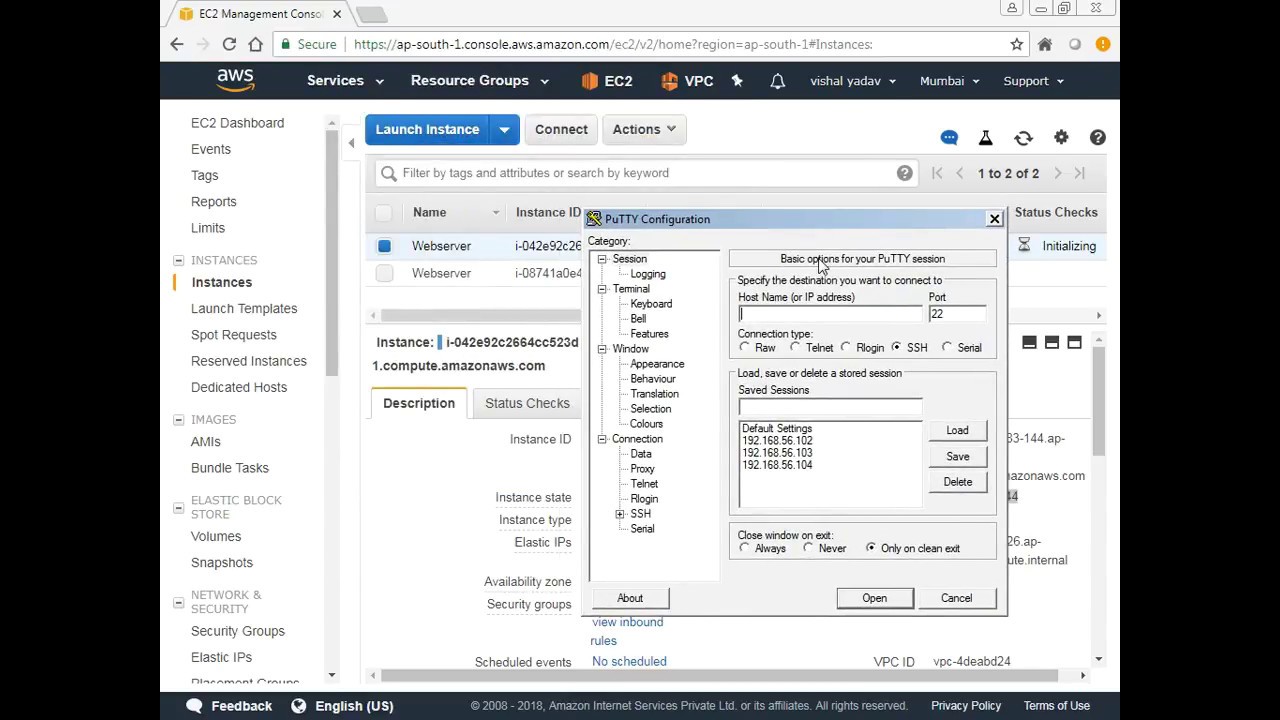Open table settings gear icon

[1061, 137]
